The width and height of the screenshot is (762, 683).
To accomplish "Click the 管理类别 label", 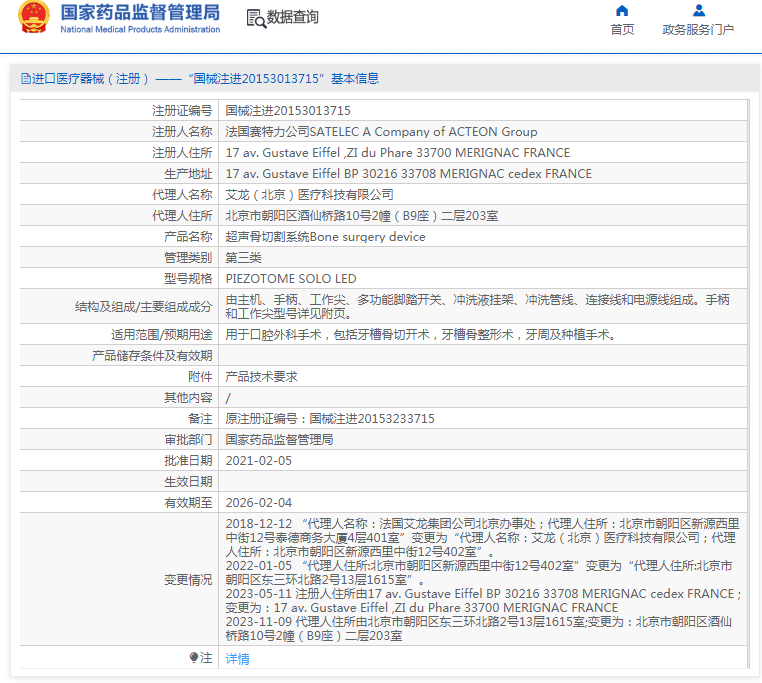I will (188, 258).
